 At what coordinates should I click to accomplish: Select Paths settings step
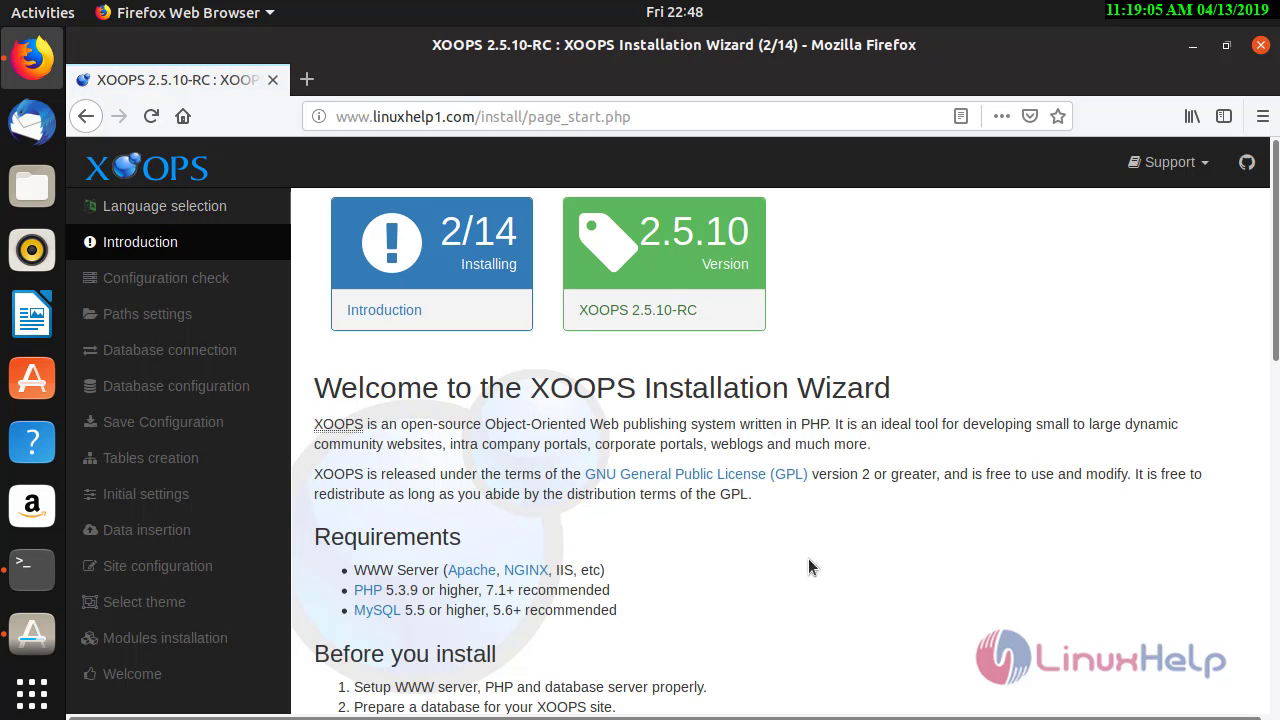coord(178,314)
